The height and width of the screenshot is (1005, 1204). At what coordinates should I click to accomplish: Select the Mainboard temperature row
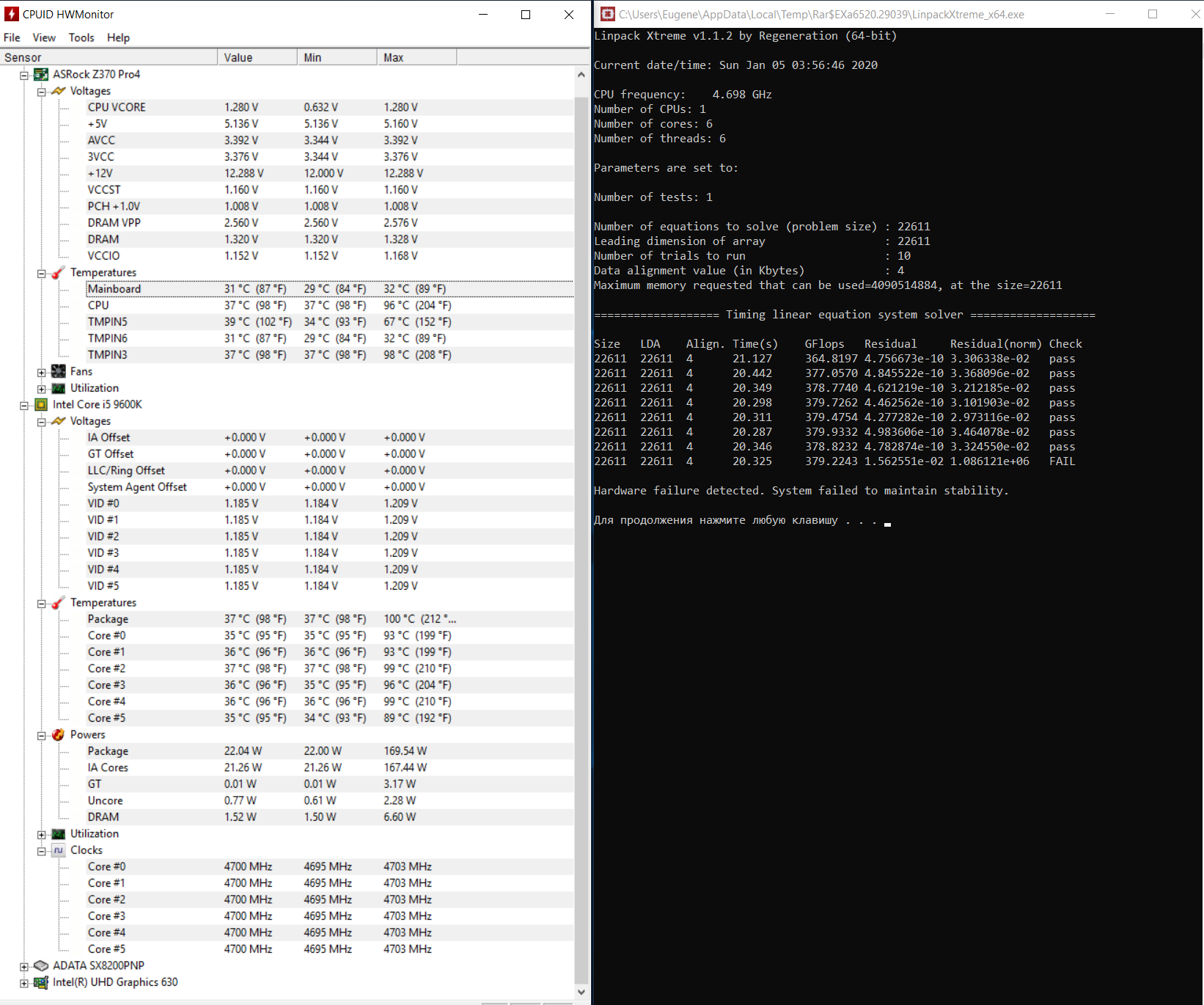coord(330,289)
